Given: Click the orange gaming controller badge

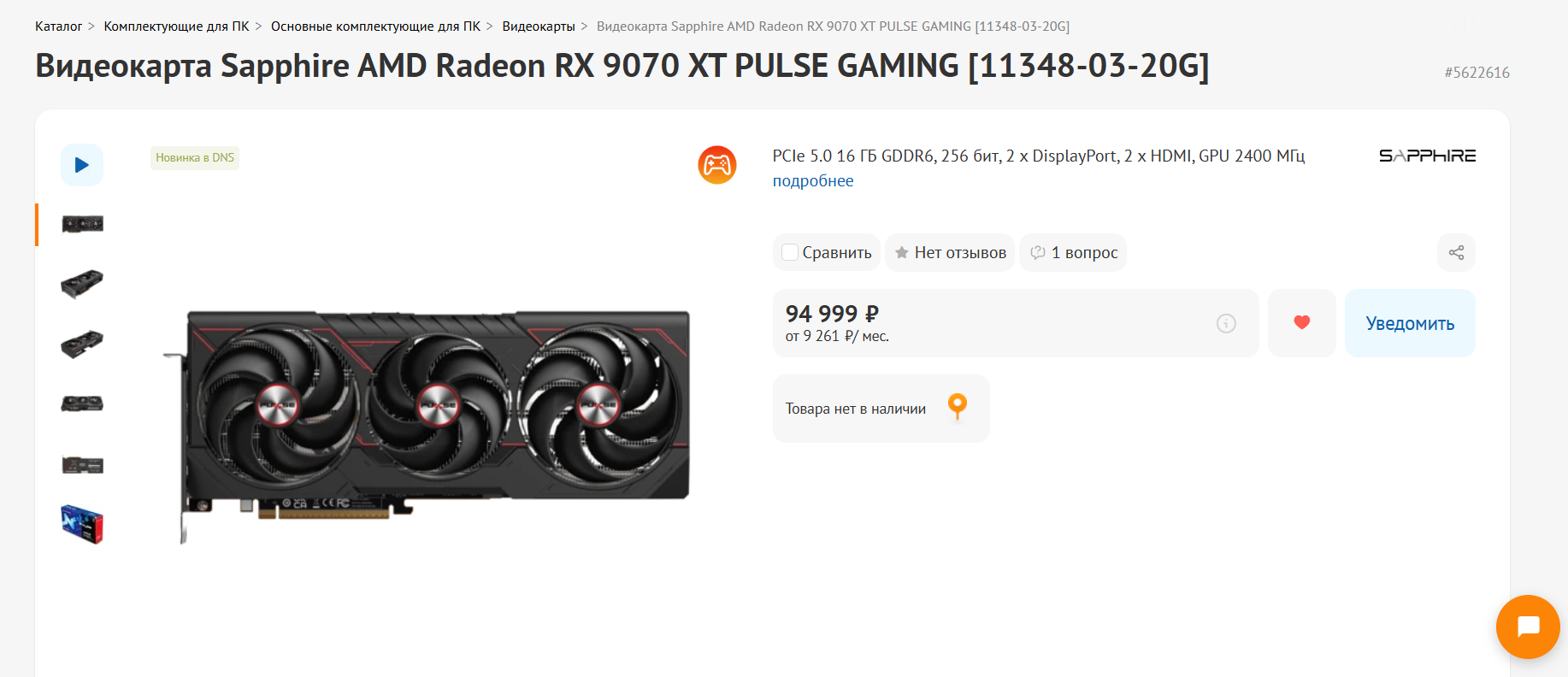Looking at the screenshot, I should (717, 165).
